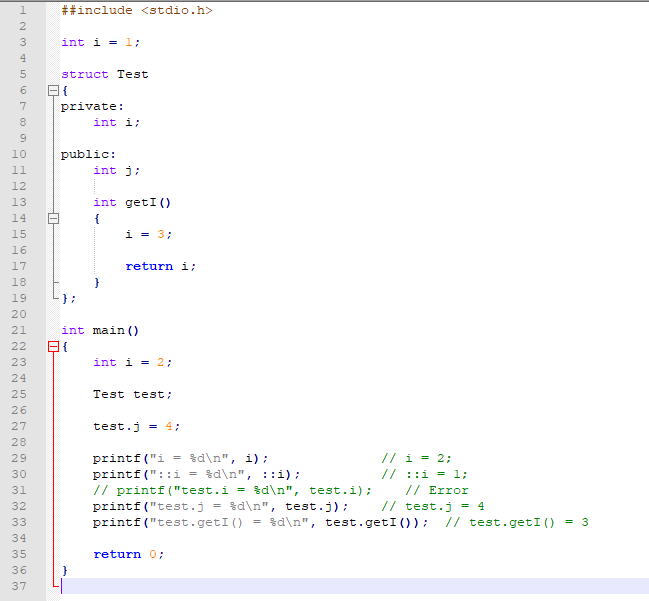The height and width of the screenshot is (601, 649).
Task: Click the 'private:' access specifier
Action: (92, 107)
